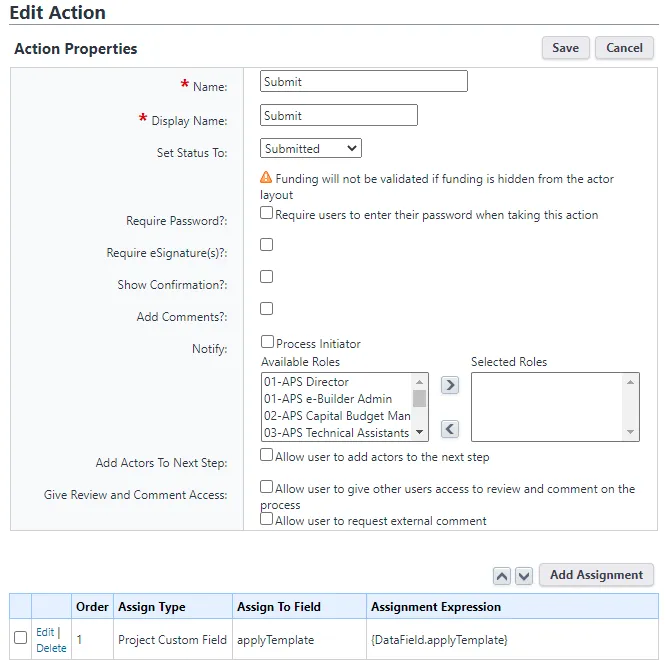Enable the Require Password checkbox
This screenshot has width=668, height=671.
point(267,213)
